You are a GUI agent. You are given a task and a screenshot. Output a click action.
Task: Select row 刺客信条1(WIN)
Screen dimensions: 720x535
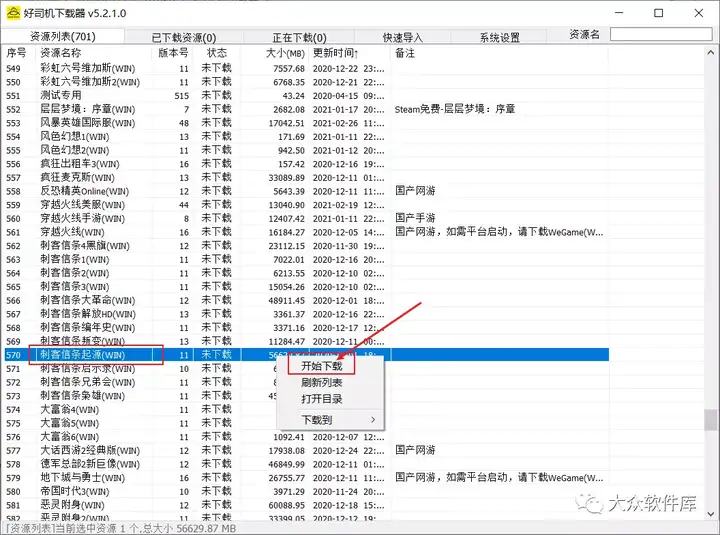click(307, 259)
